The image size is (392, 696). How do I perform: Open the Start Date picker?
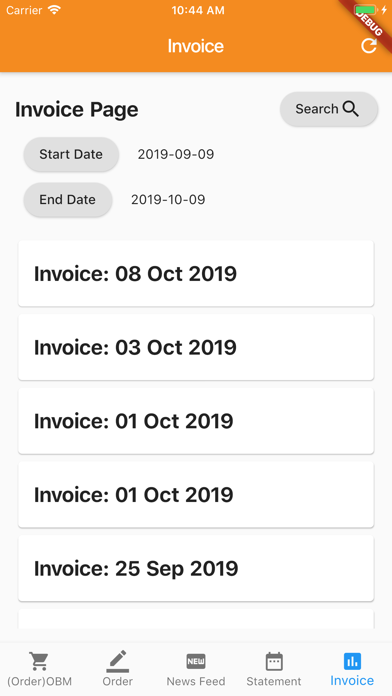pyautogui.click(x=71, y=154)
